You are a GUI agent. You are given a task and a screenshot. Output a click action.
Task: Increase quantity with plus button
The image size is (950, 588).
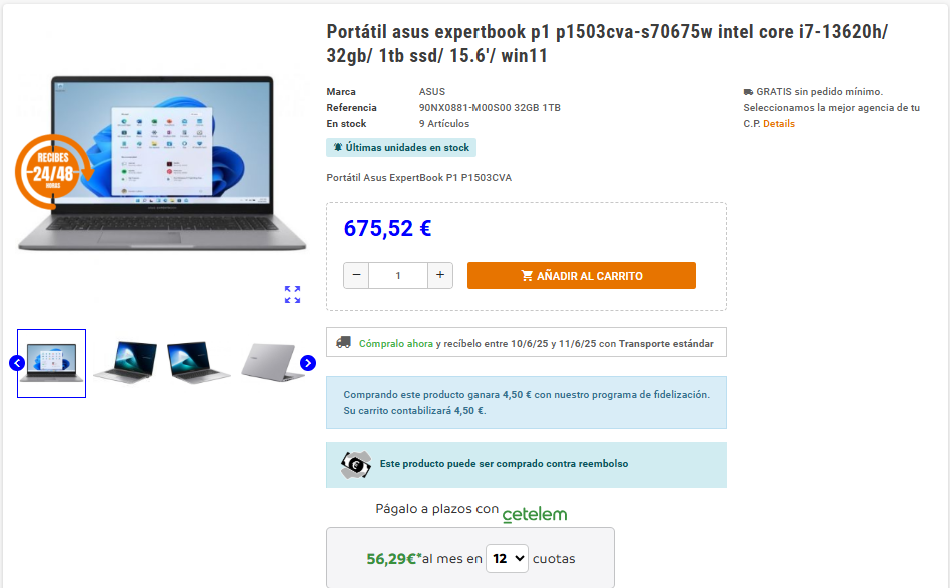coord(440,276)
